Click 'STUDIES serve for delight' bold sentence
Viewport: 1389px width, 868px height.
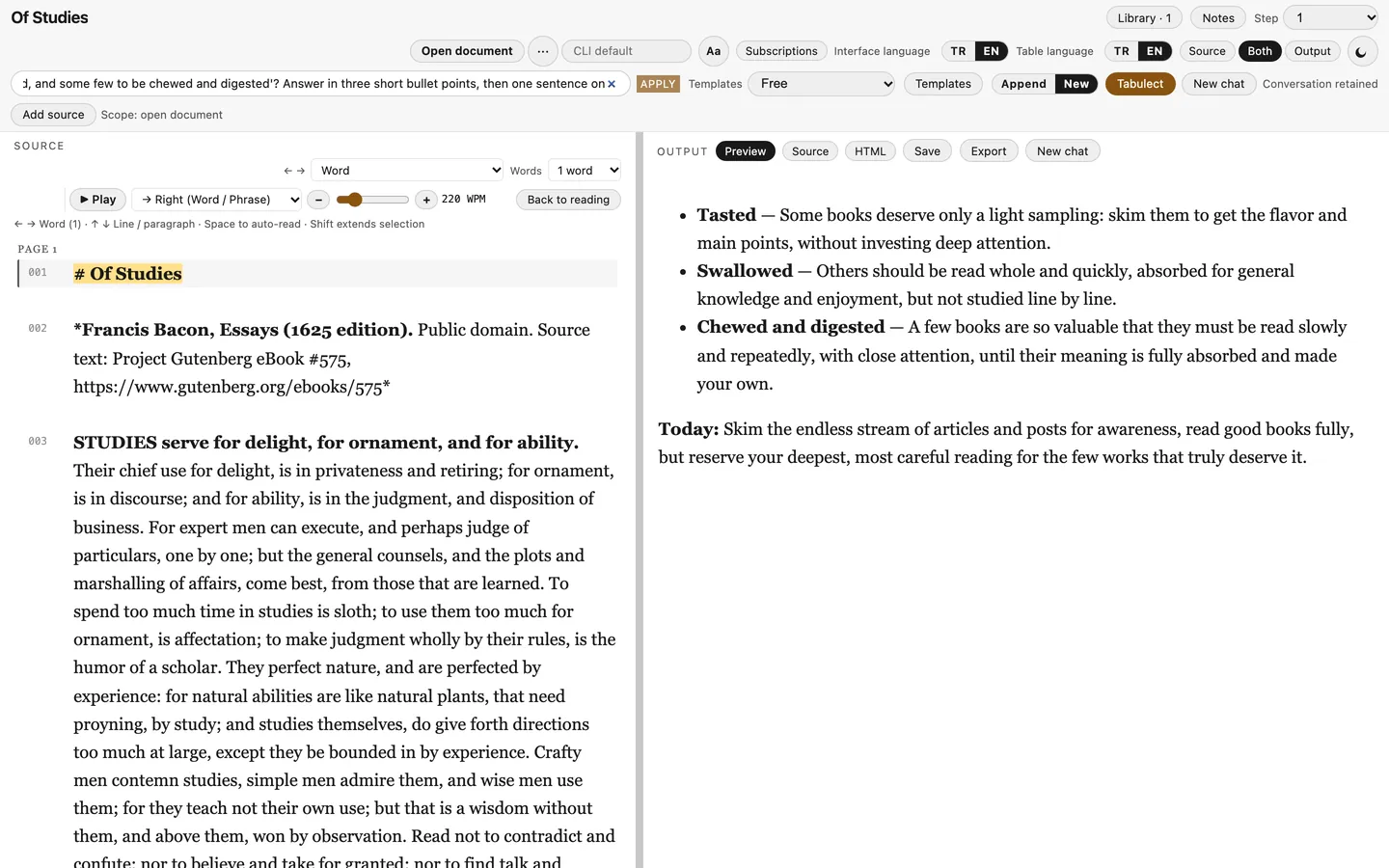(x=326, y=443)
